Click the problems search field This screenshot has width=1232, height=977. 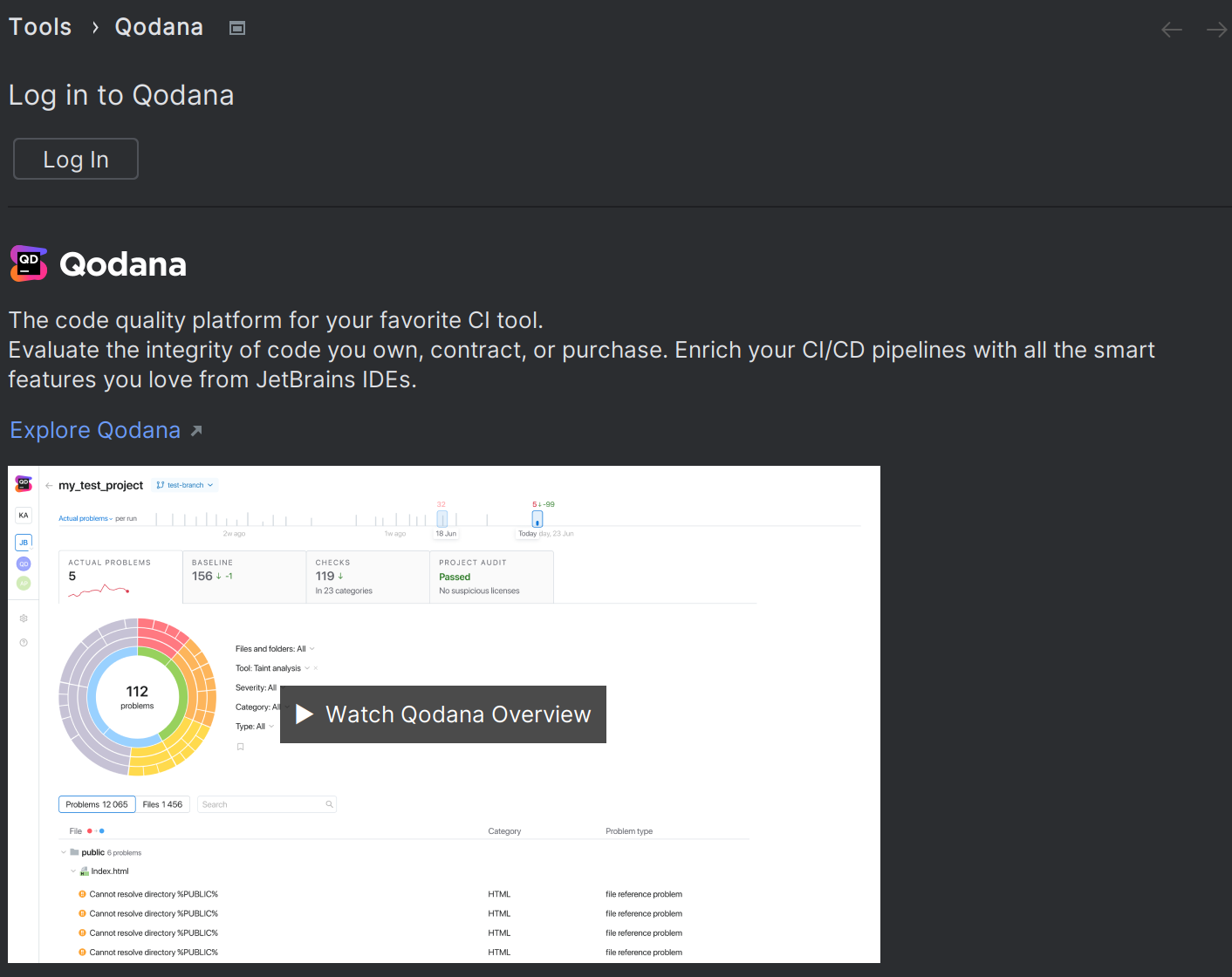click(x=262, y=803)
